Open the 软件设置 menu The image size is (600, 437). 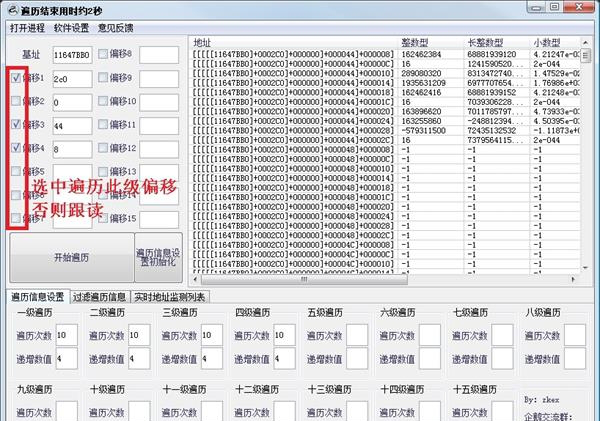click(71, 28)
